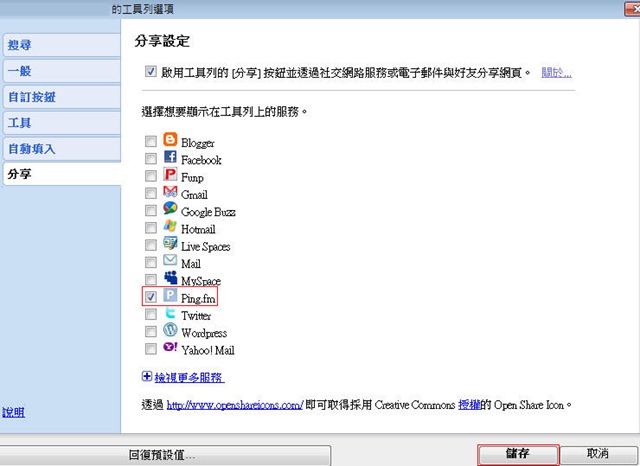Screen dimensions: 640x466
Task: Uncheck the enable 分享 button checkbox
Action: tap(151, 72)
